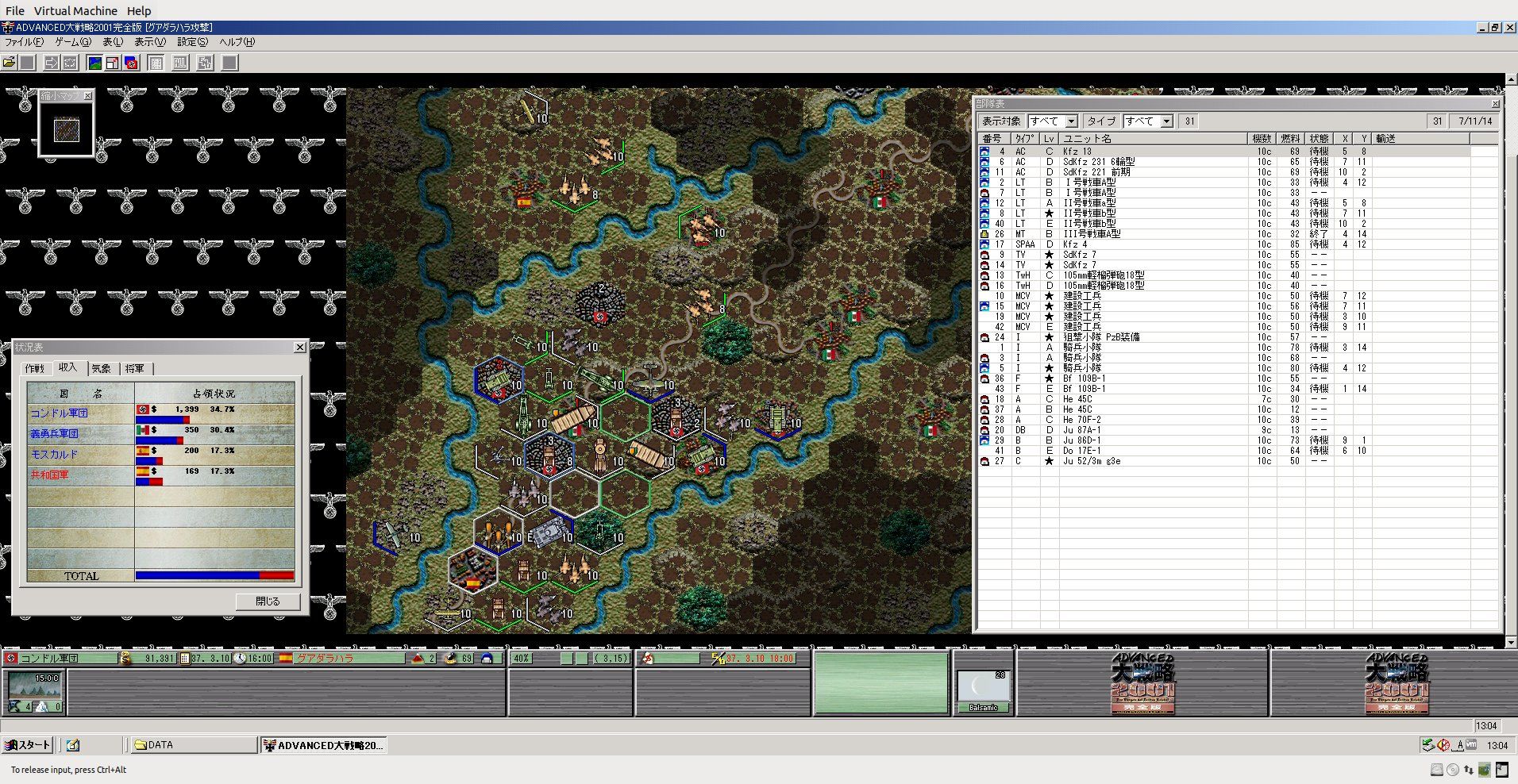The height and width of the screenshot is (784, 1518).
Task: Switch to the 作戦 tab in 状況表
Action: [x=35, y=368]
